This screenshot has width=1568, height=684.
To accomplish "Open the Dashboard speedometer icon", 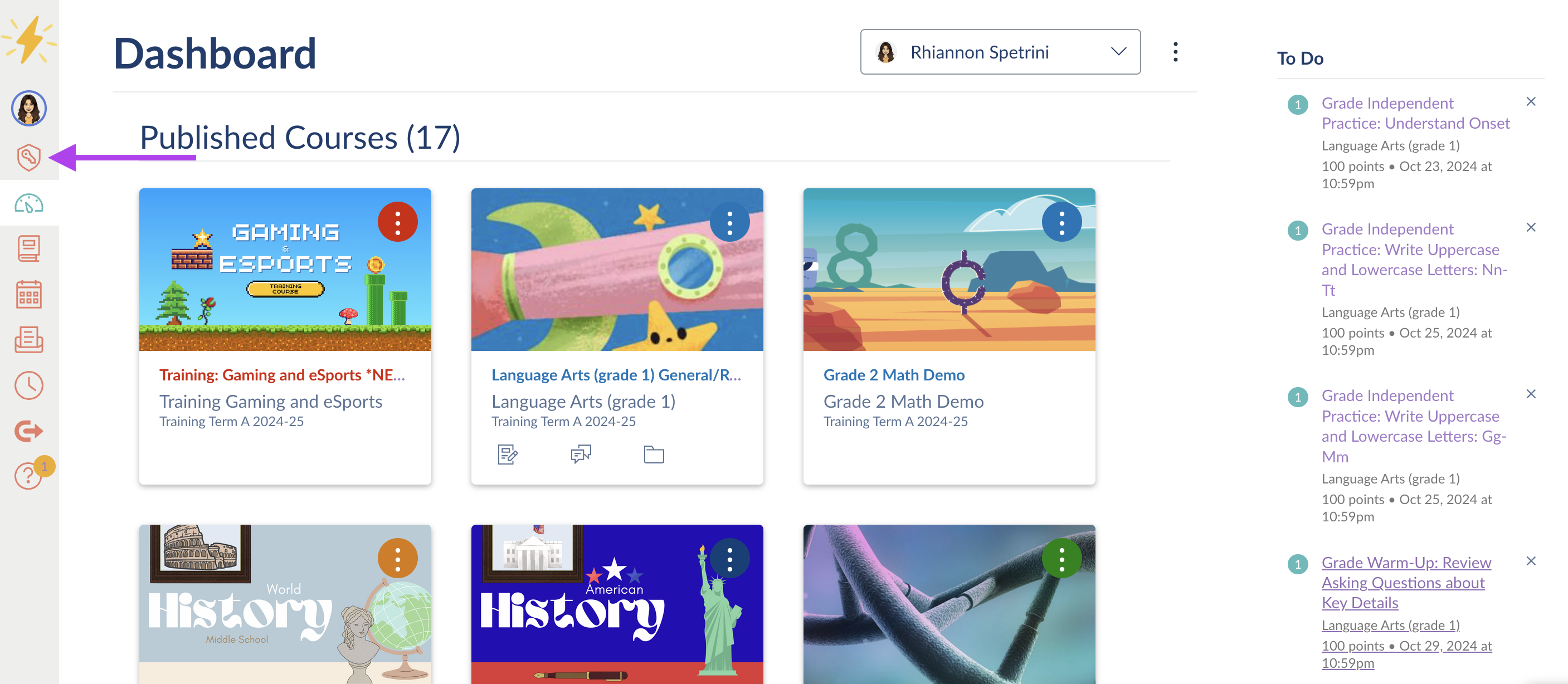I will tap(28, 204).
